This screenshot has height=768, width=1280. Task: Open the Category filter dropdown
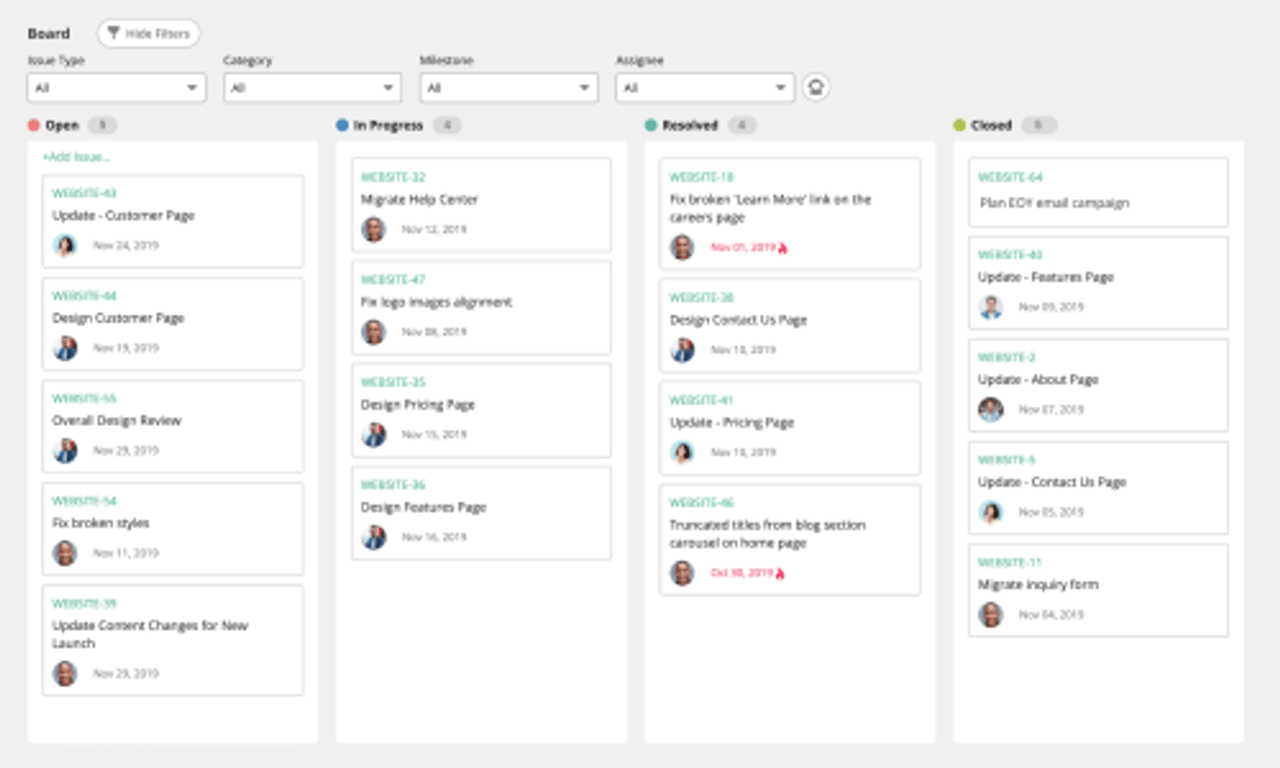[x=312, y=88]
